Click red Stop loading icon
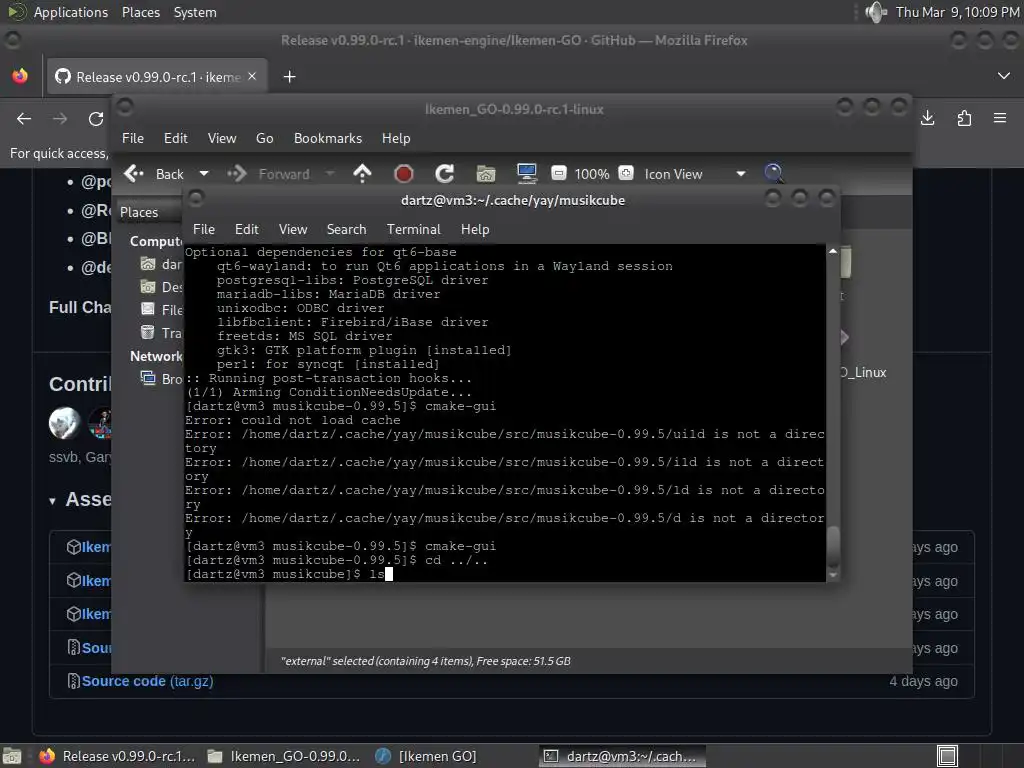The height and width of the screenshot is (768, 1024). (404, 174)
